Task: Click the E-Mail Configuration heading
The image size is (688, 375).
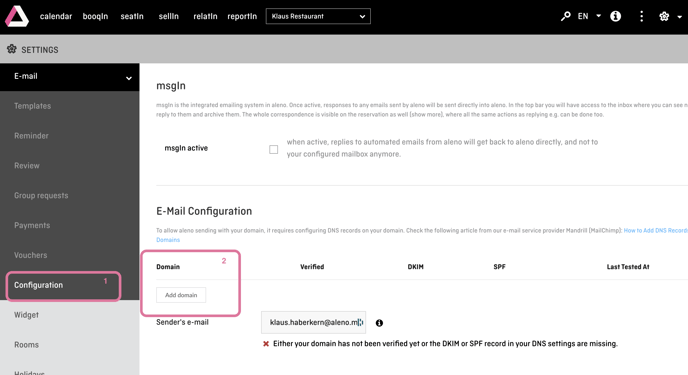Action: point(204,211)
